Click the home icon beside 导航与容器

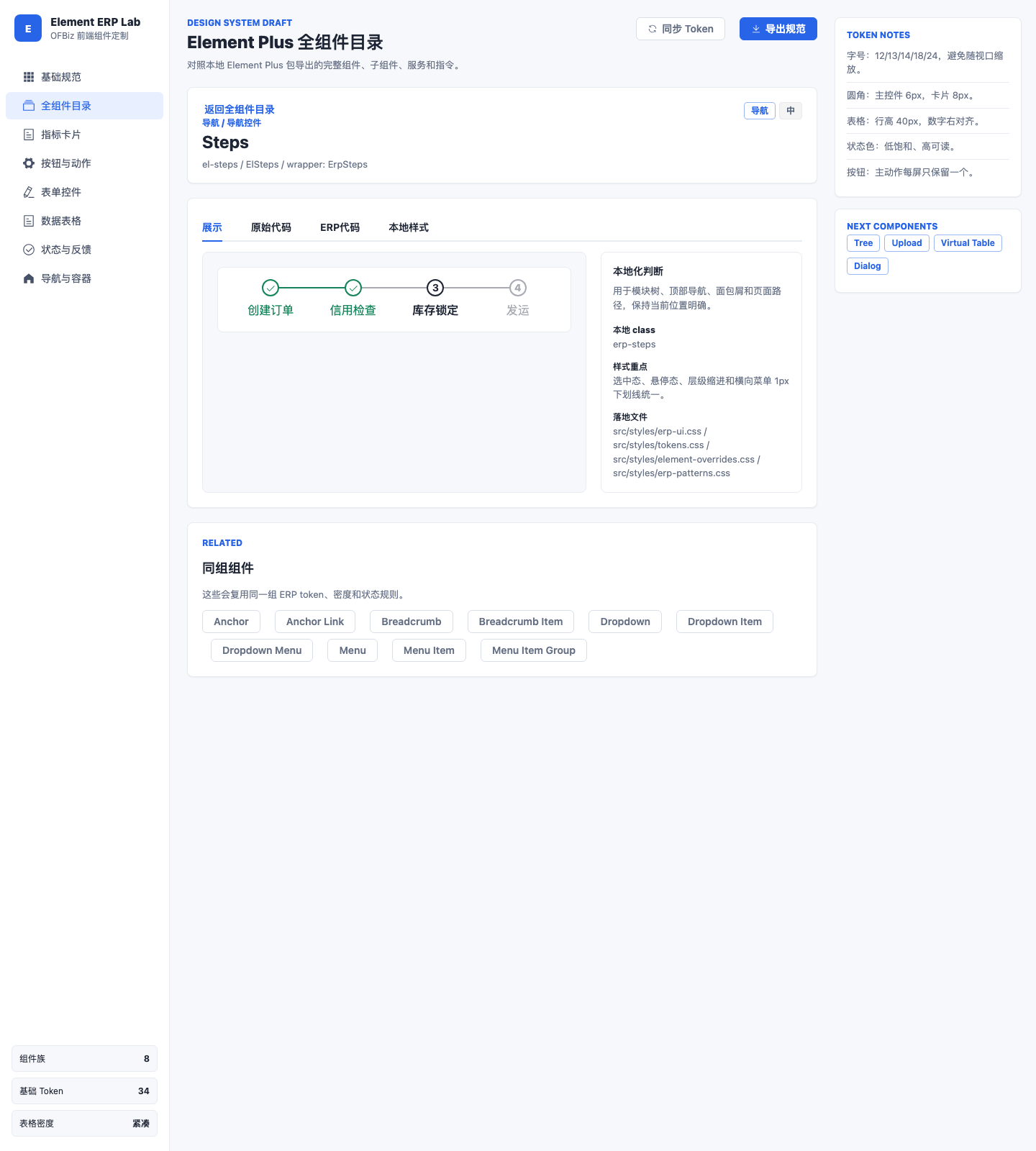(29, 278)
